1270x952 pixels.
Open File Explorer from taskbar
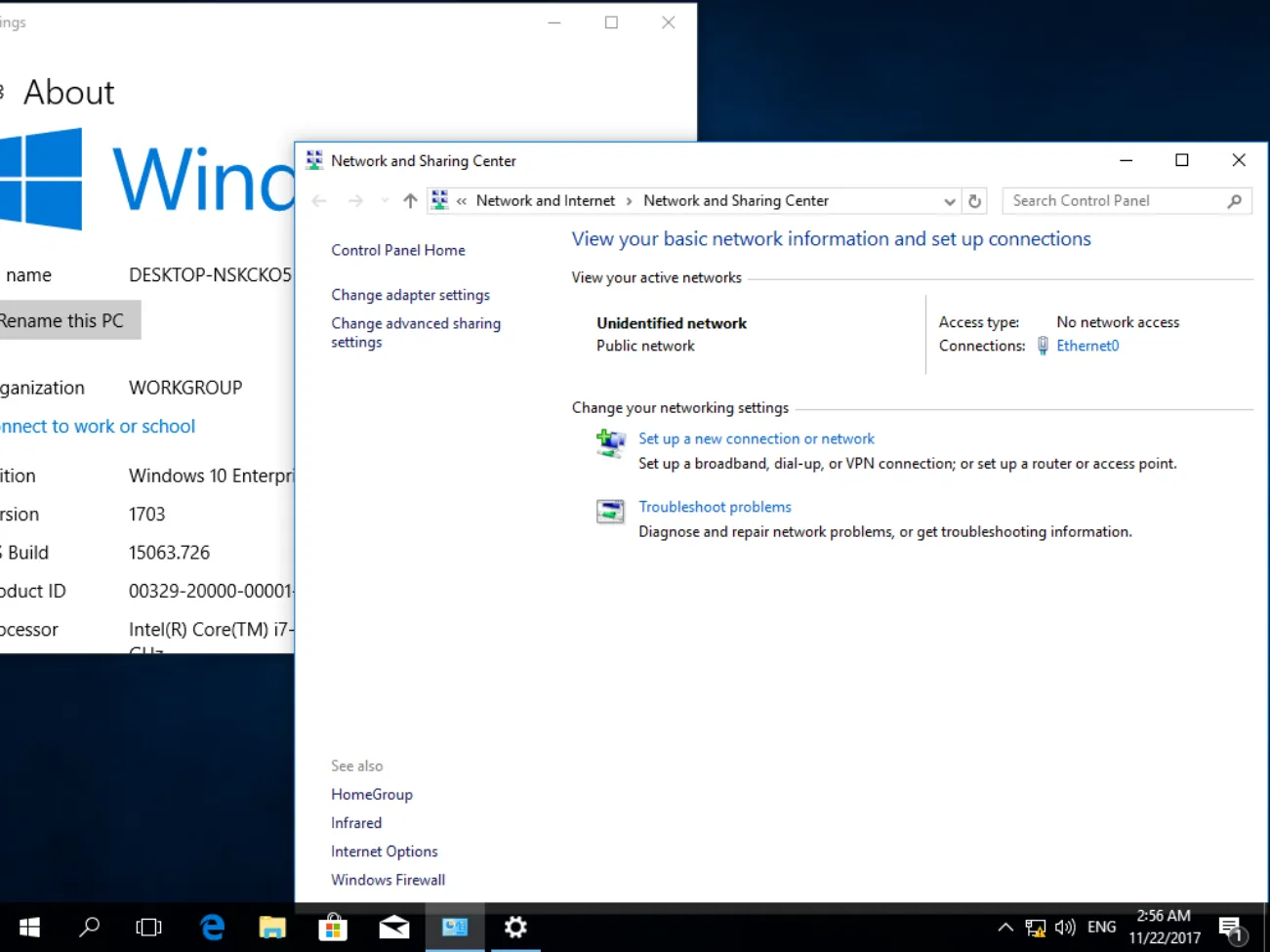tap(272, 927)
